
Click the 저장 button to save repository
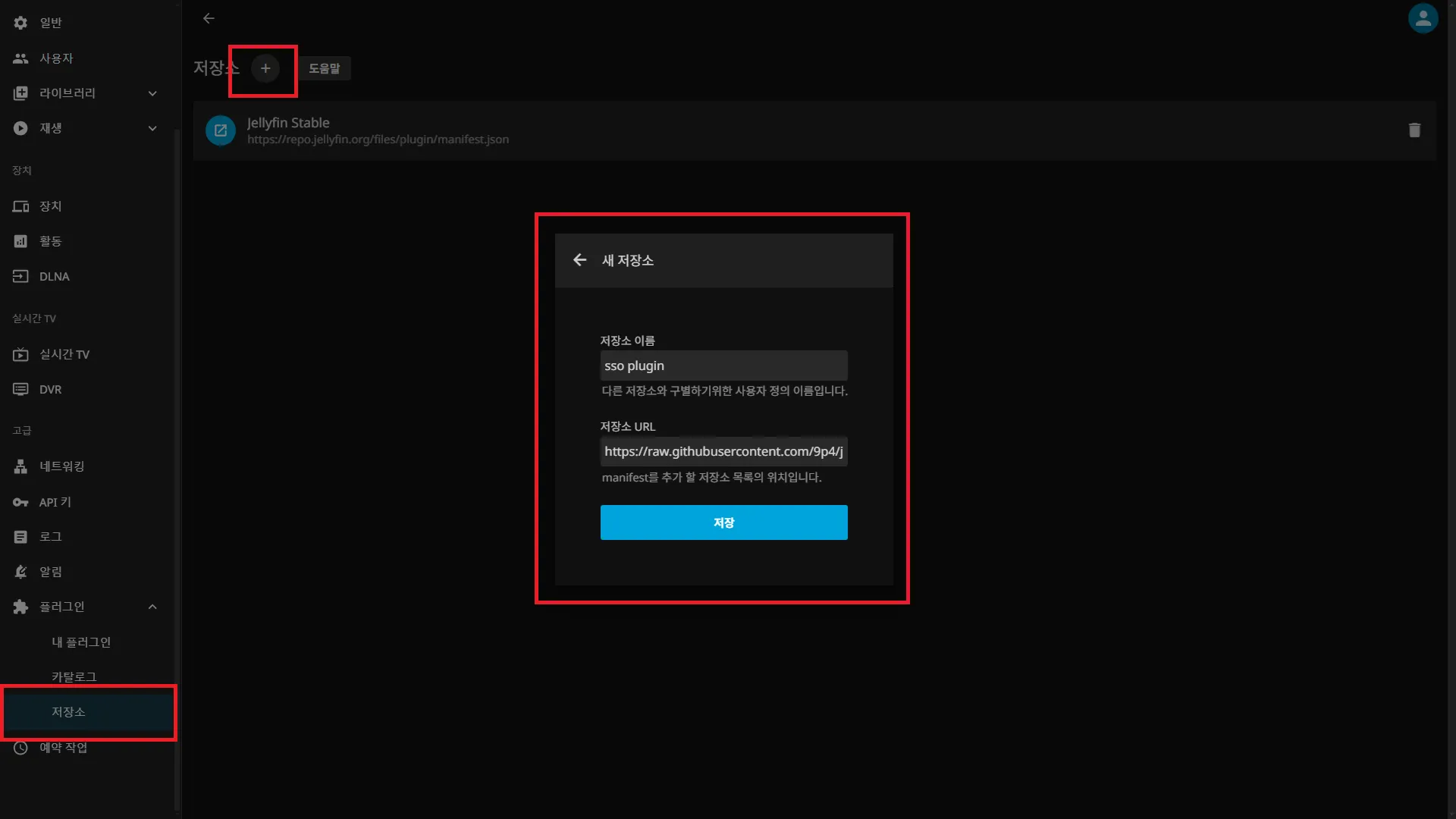tap(723, 522)
